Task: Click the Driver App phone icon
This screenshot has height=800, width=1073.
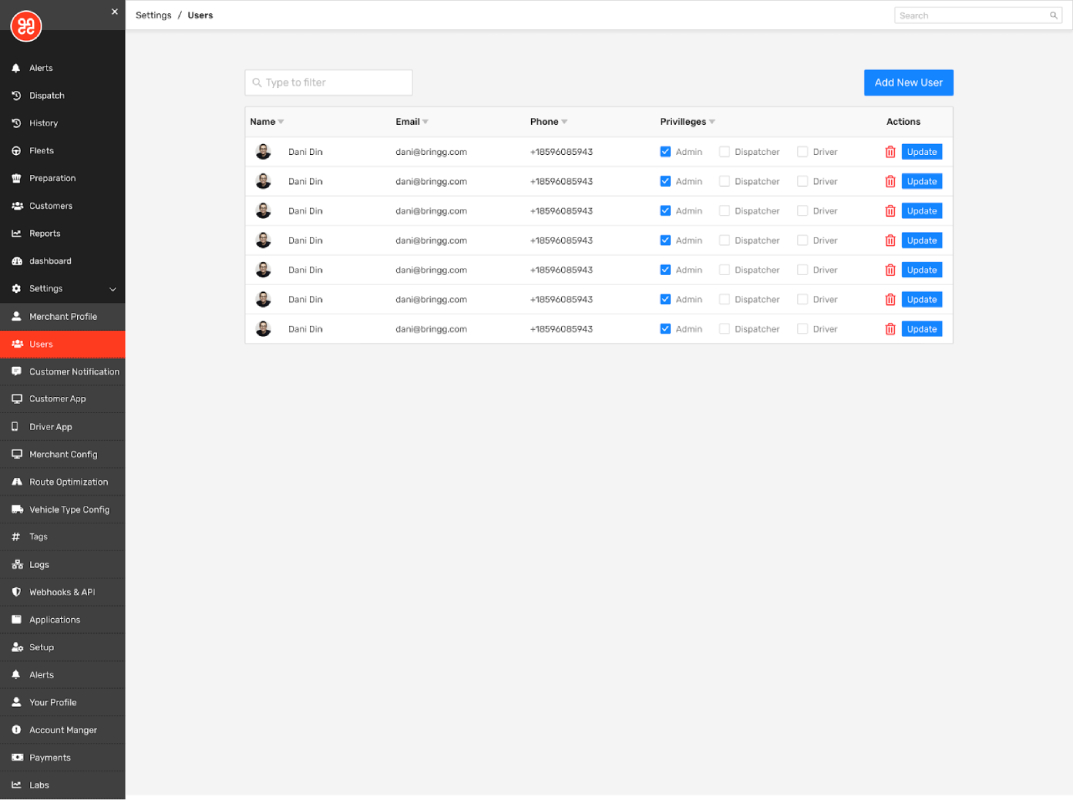Action: coord(15,426)
